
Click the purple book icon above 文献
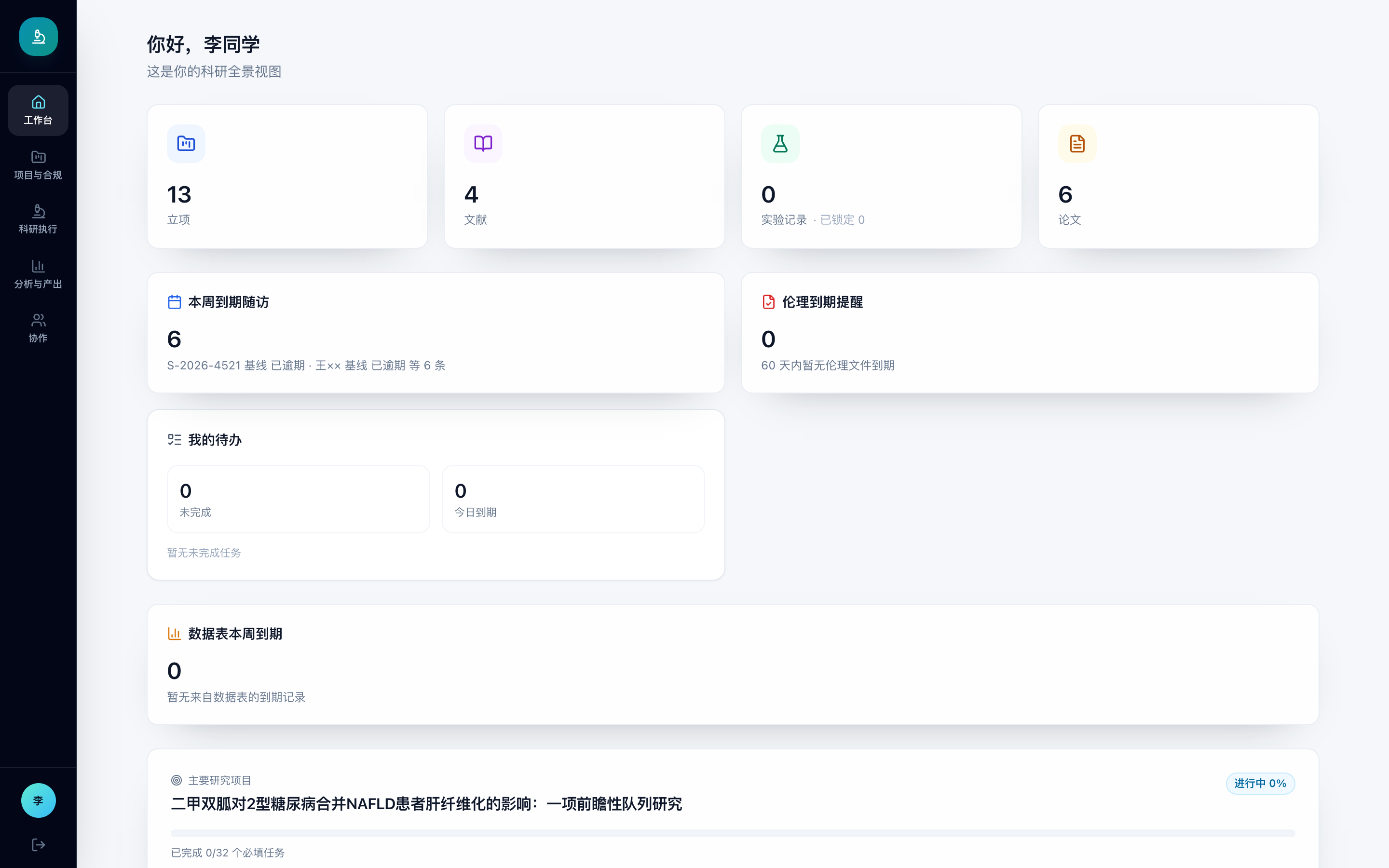[x=483, y=144]
